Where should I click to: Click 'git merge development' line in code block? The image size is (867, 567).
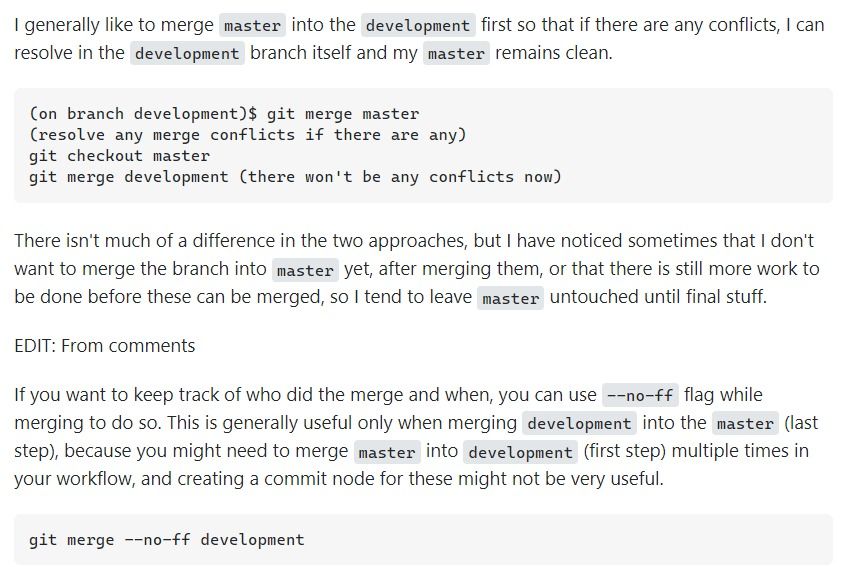tap(295, 177)
